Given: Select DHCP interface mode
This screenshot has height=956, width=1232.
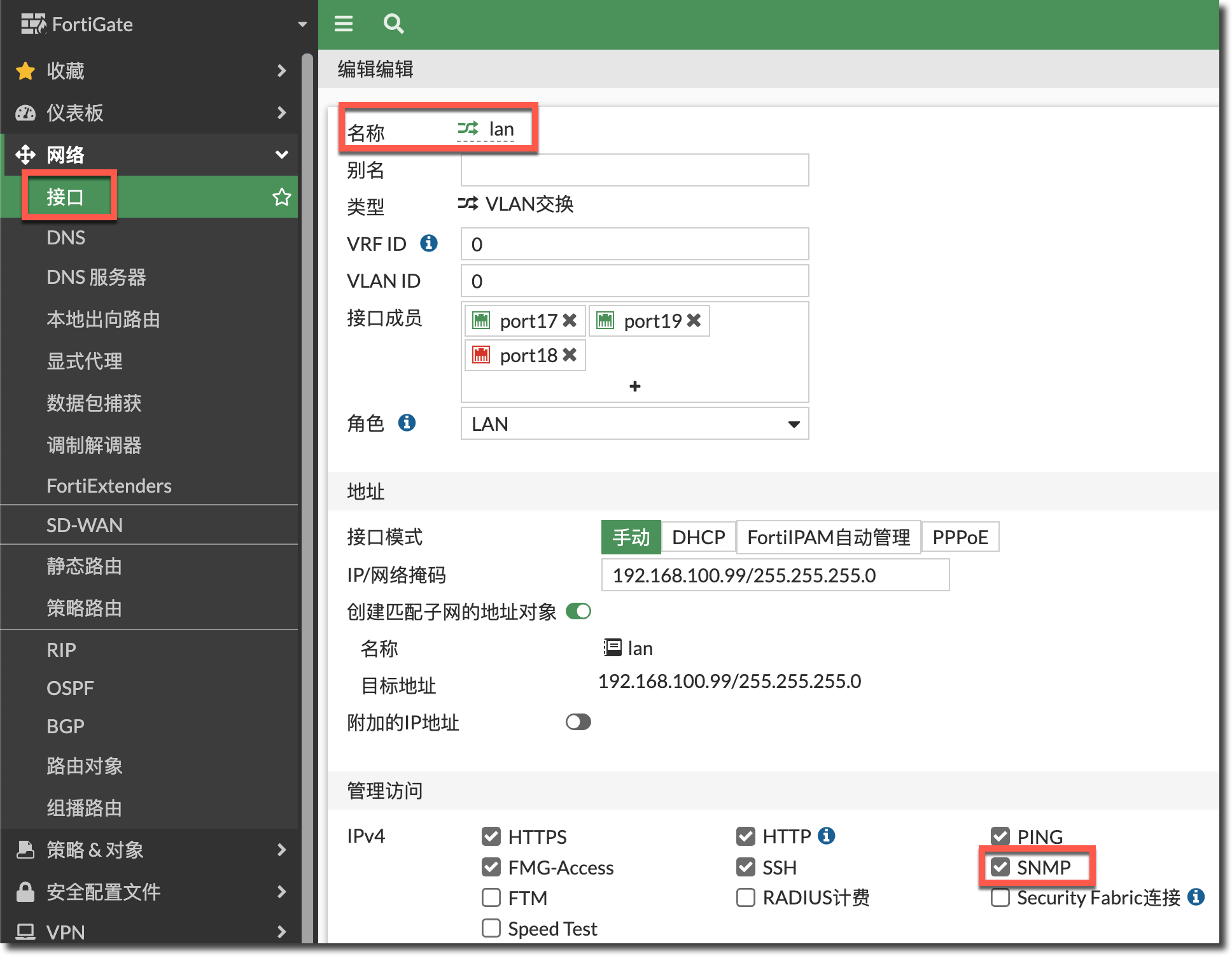Looking at the screenshot, I should pos(698,537).
